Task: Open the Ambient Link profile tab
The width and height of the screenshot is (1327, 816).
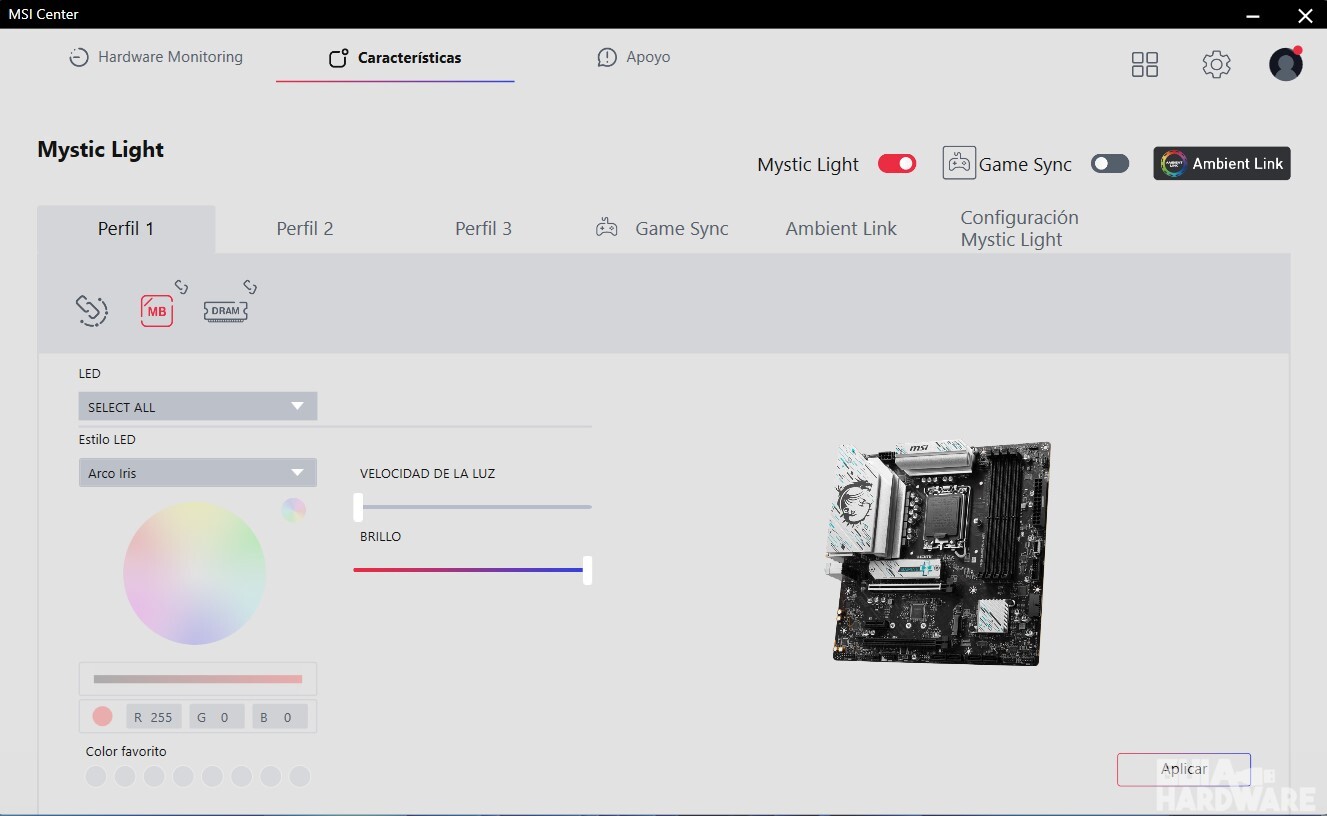Action: 841,229
